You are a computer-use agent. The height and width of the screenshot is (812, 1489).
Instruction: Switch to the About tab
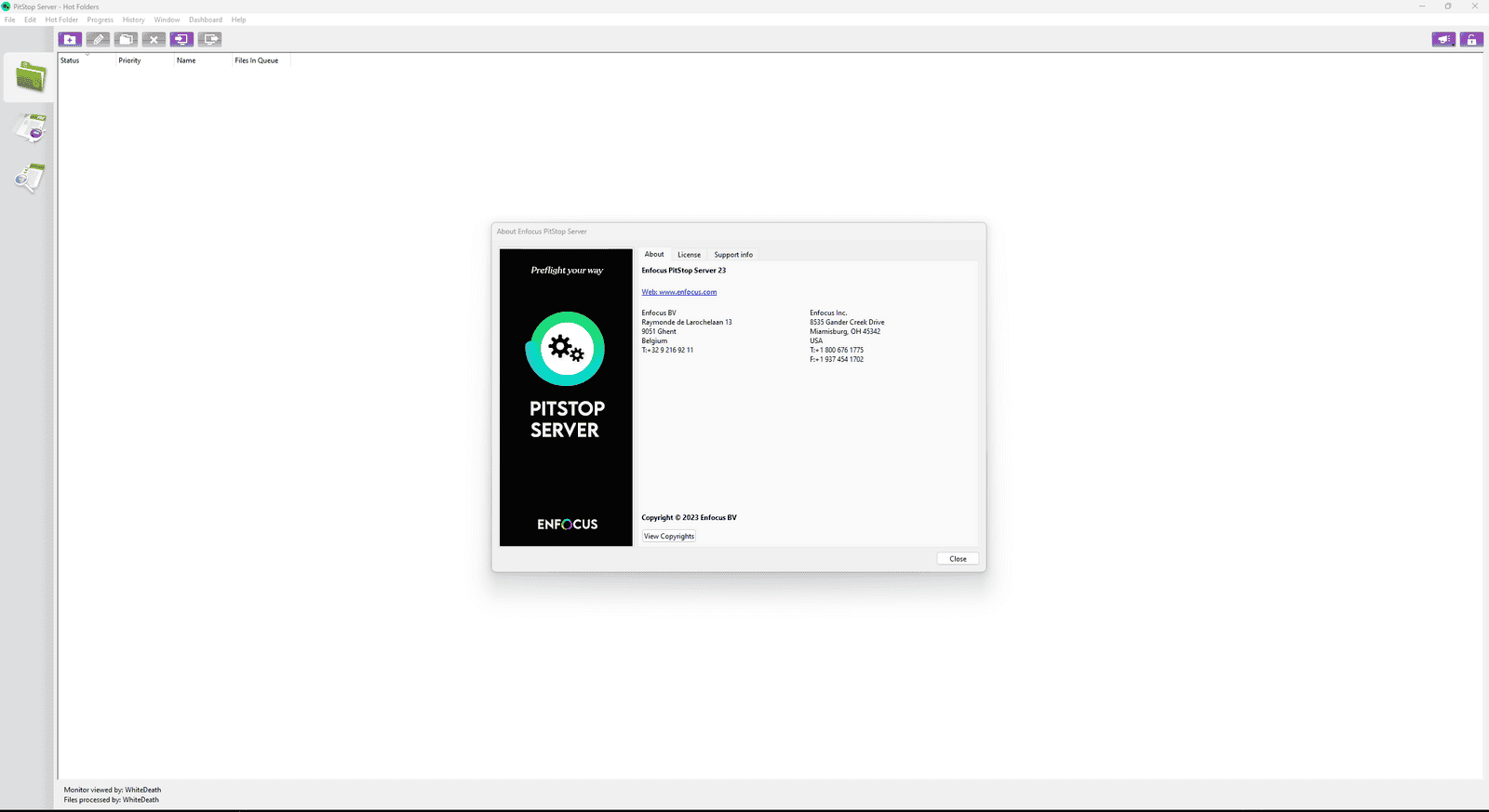(x=654, y=254)
